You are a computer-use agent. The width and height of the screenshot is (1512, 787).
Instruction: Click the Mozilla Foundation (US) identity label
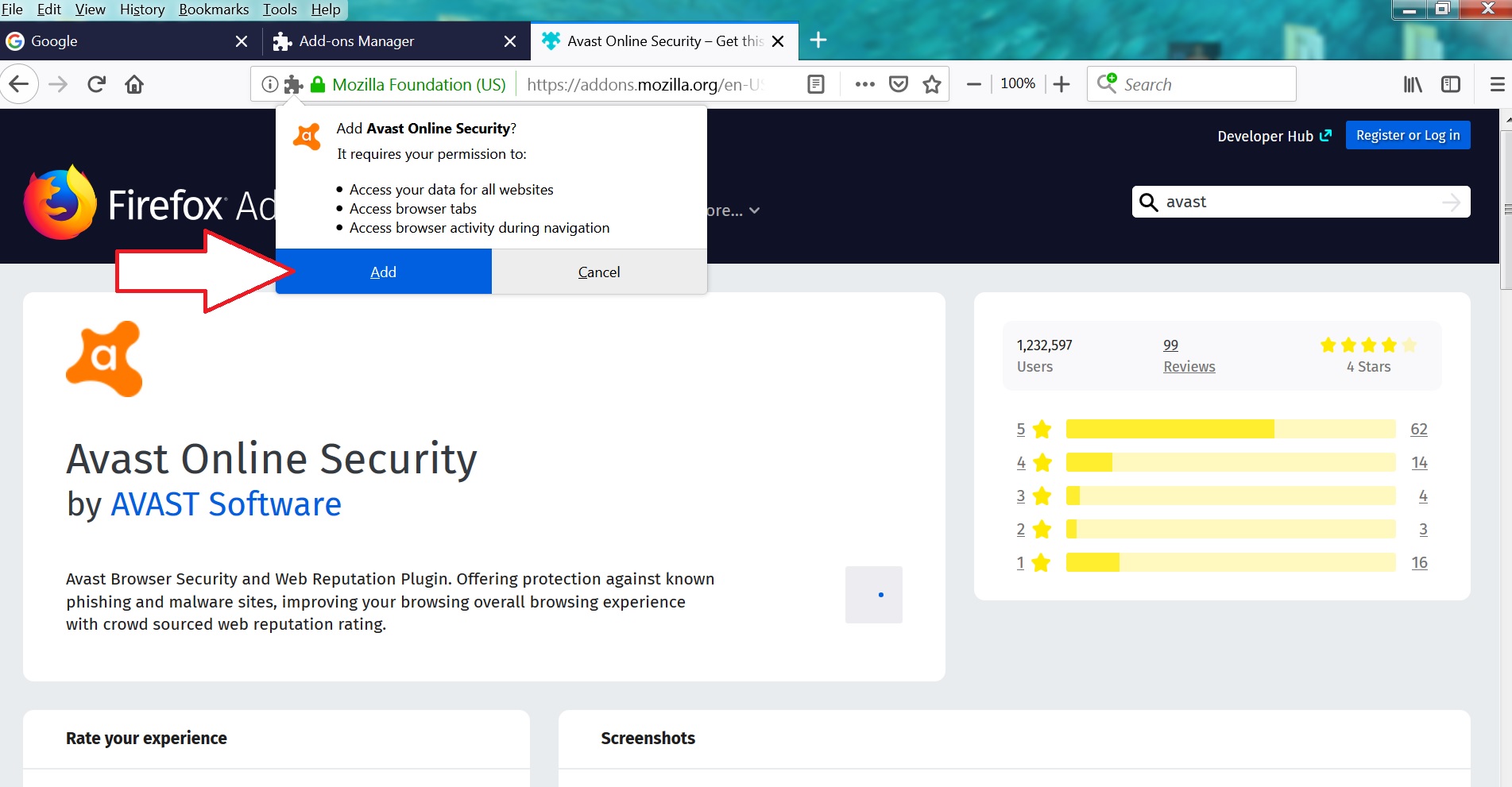pos(419,84)
